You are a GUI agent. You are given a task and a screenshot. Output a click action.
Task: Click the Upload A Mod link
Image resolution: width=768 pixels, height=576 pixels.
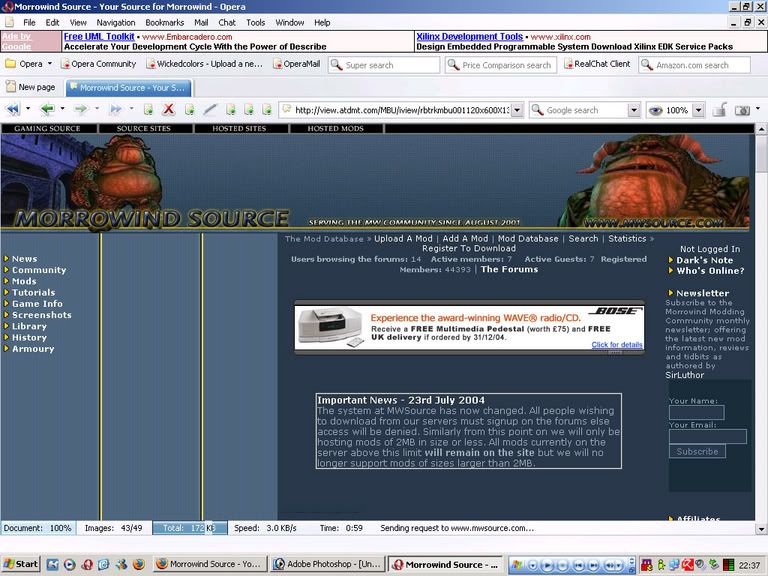coord(403,239)
